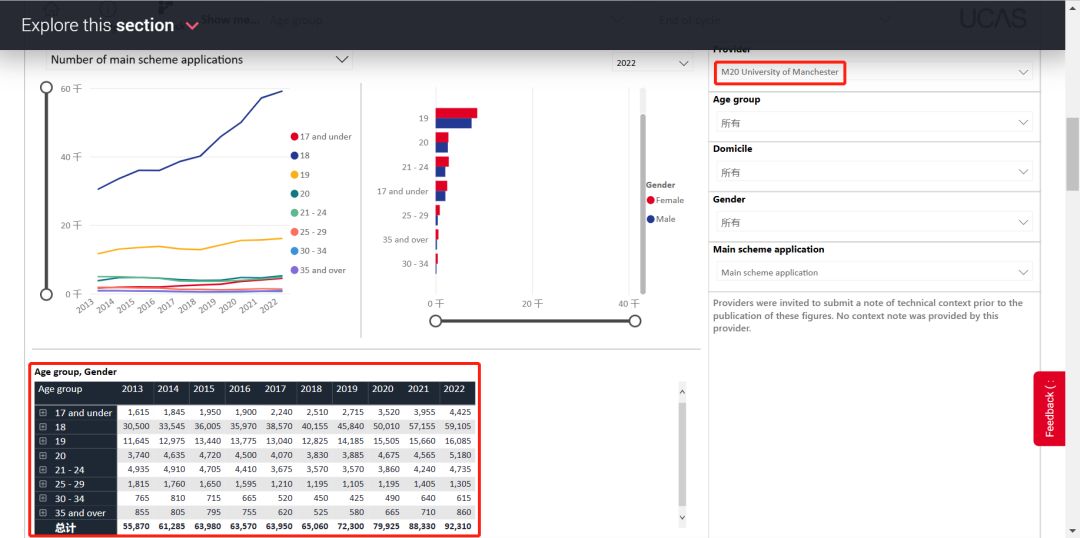Click the Female gender legend marker
The image size is (1080, 538).
(x=650, y=200)
